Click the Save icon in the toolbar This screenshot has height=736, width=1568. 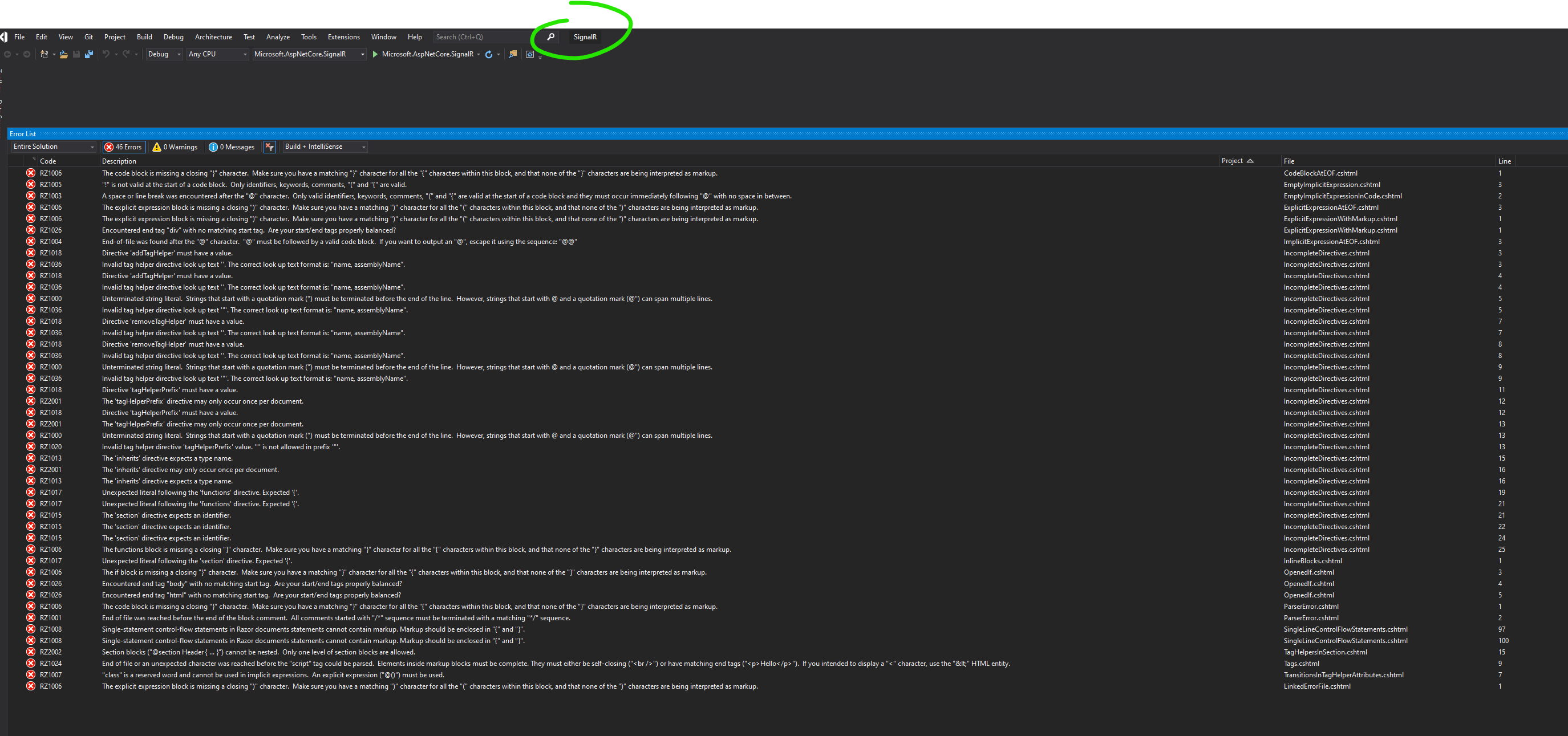click(76, 54)
